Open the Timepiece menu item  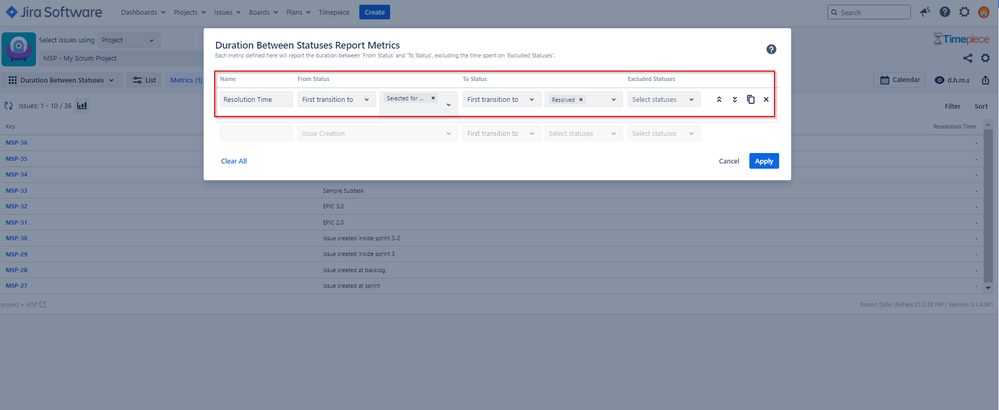point(334,12)
